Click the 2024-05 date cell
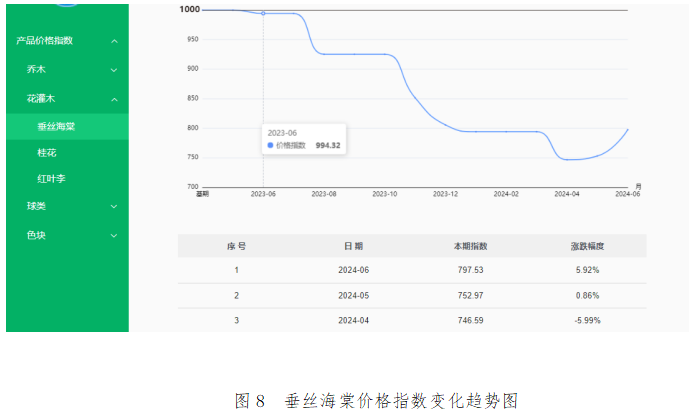The image size is (689, 413). (x=353, y=296)
